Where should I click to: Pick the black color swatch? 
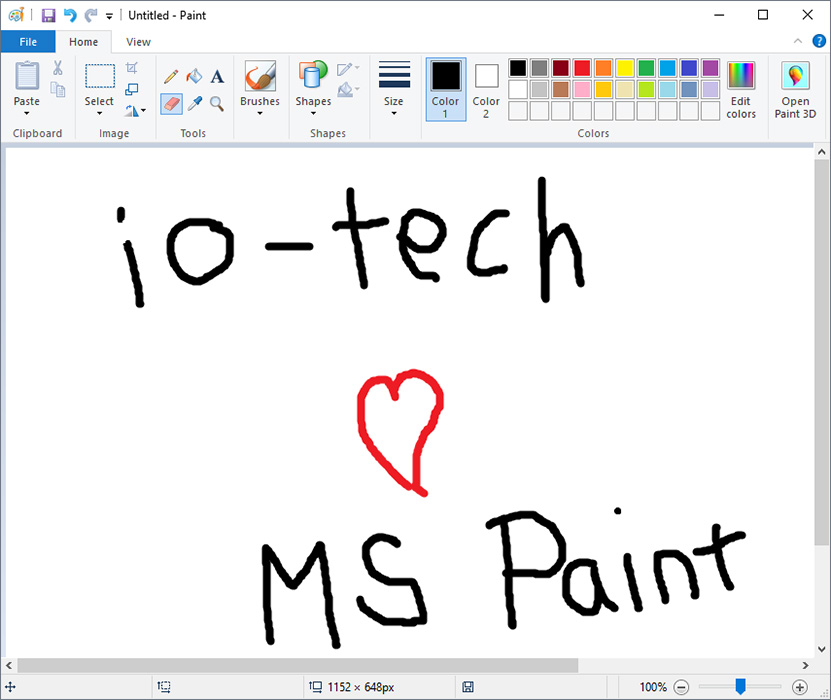[518, 68]
